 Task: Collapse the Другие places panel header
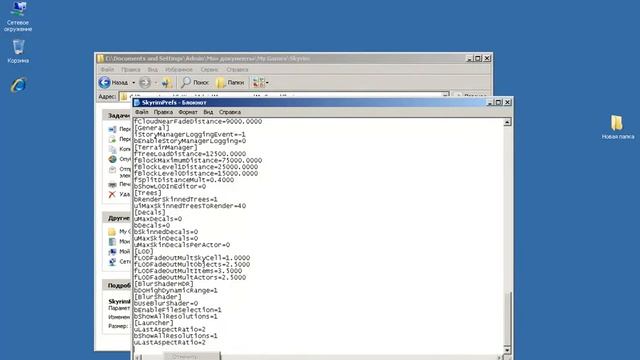[117, 218]
